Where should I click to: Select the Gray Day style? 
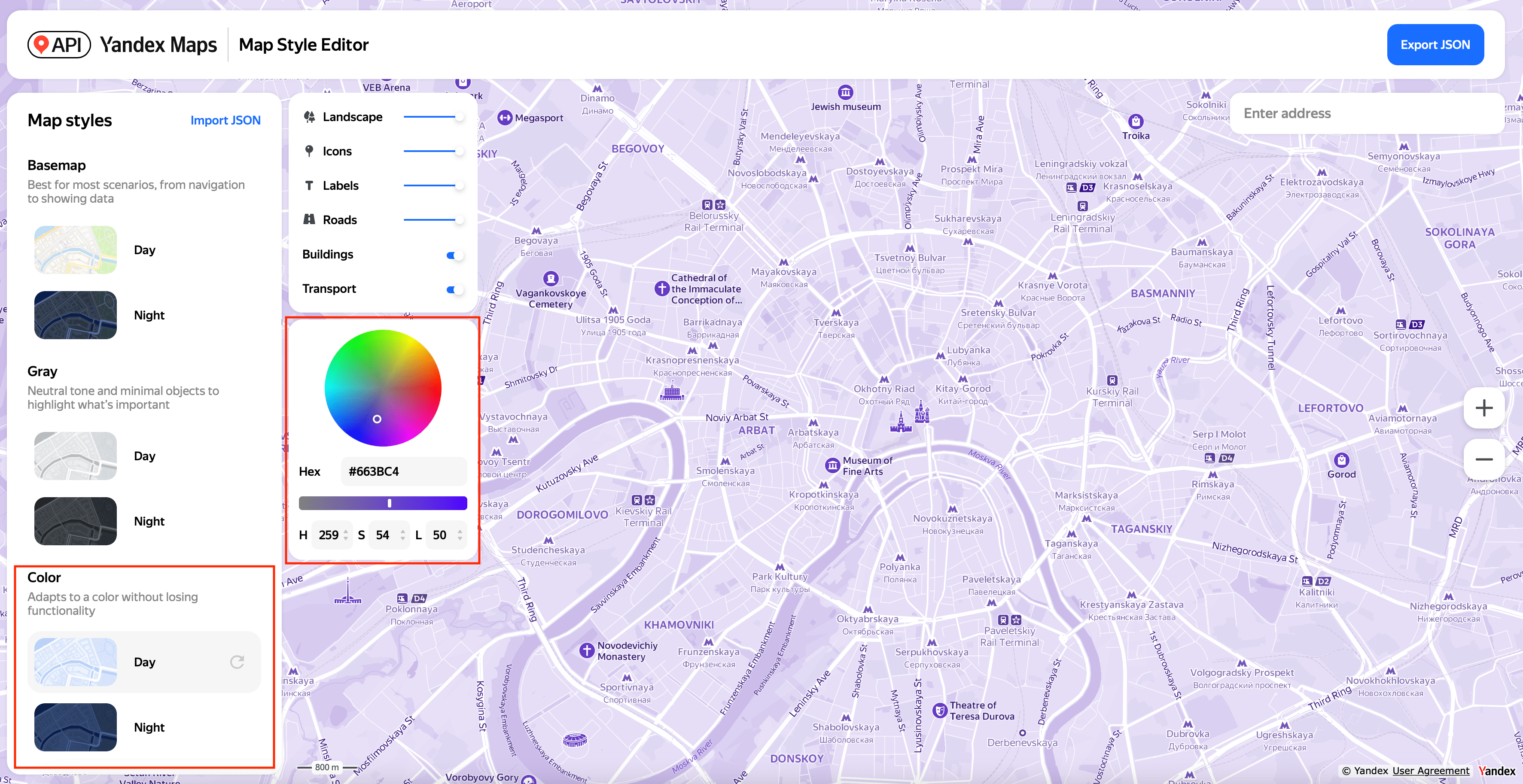click(76, 456)
